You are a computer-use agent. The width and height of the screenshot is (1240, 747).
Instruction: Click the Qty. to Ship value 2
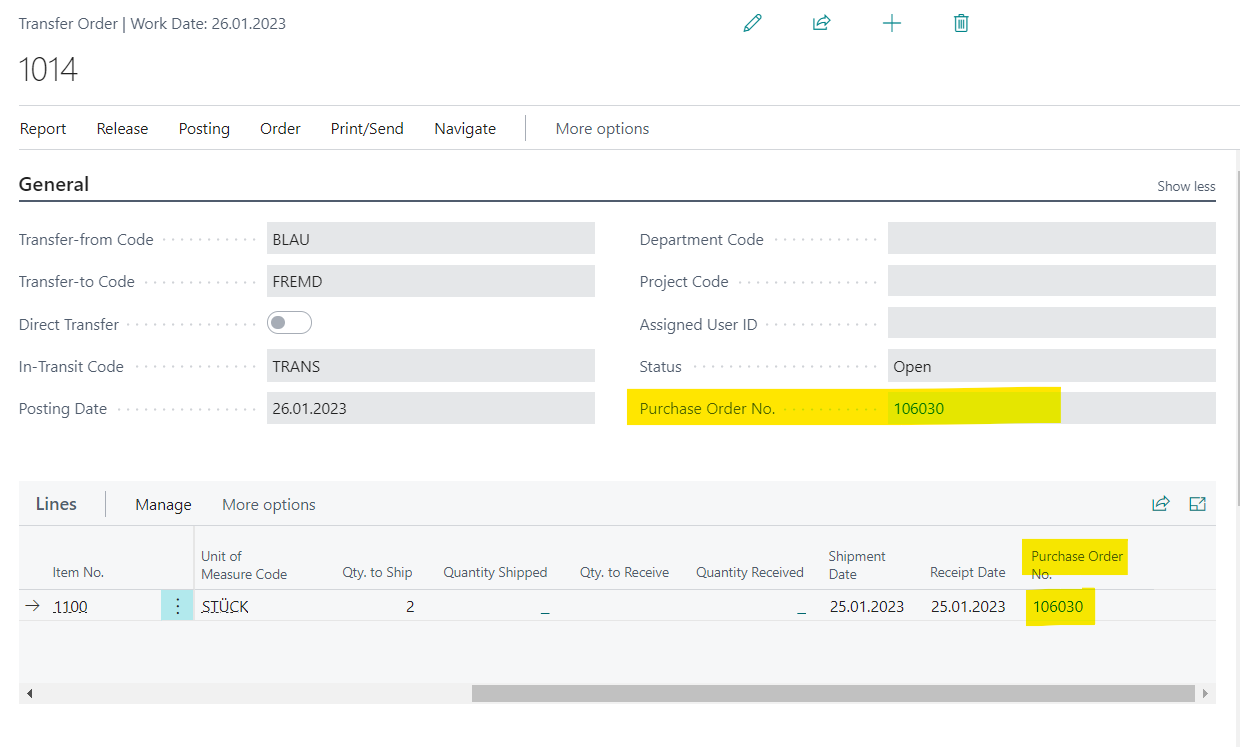410,606
